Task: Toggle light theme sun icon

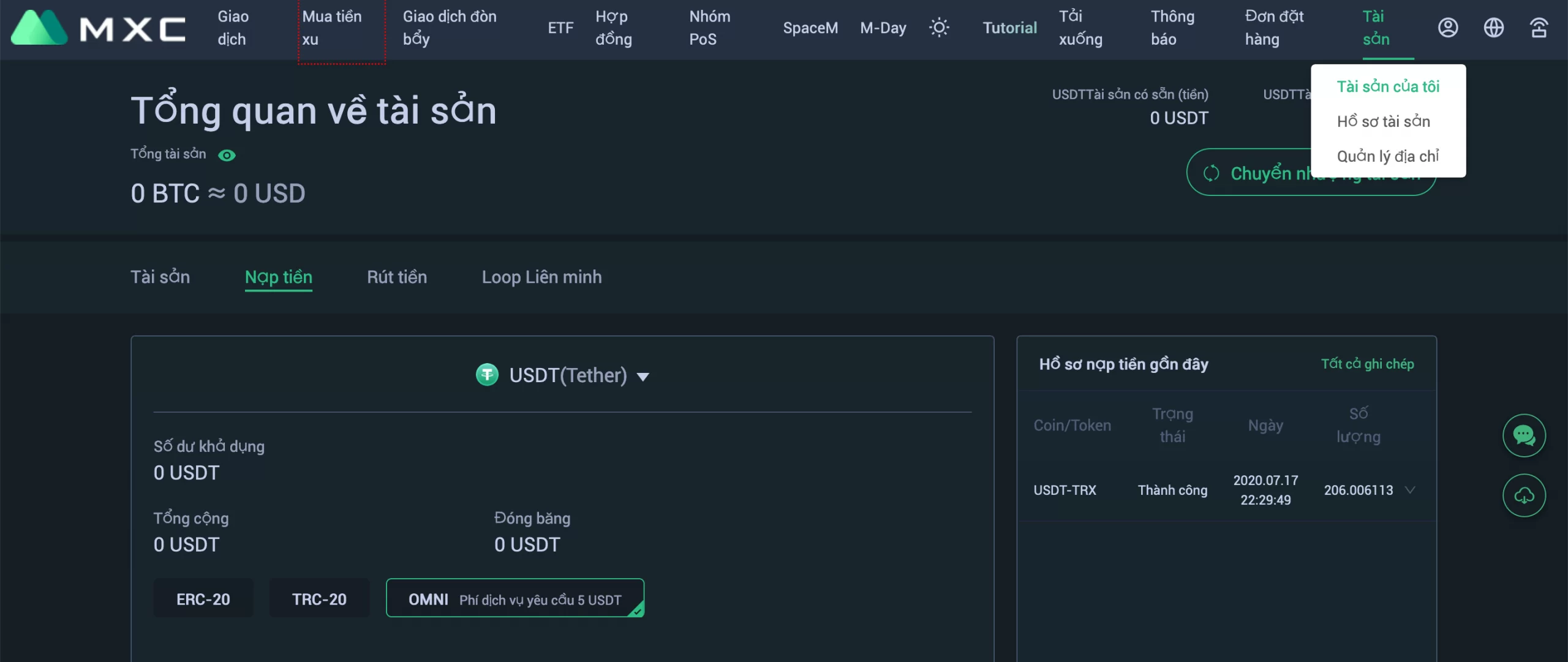Action: (x=939, y=28)
